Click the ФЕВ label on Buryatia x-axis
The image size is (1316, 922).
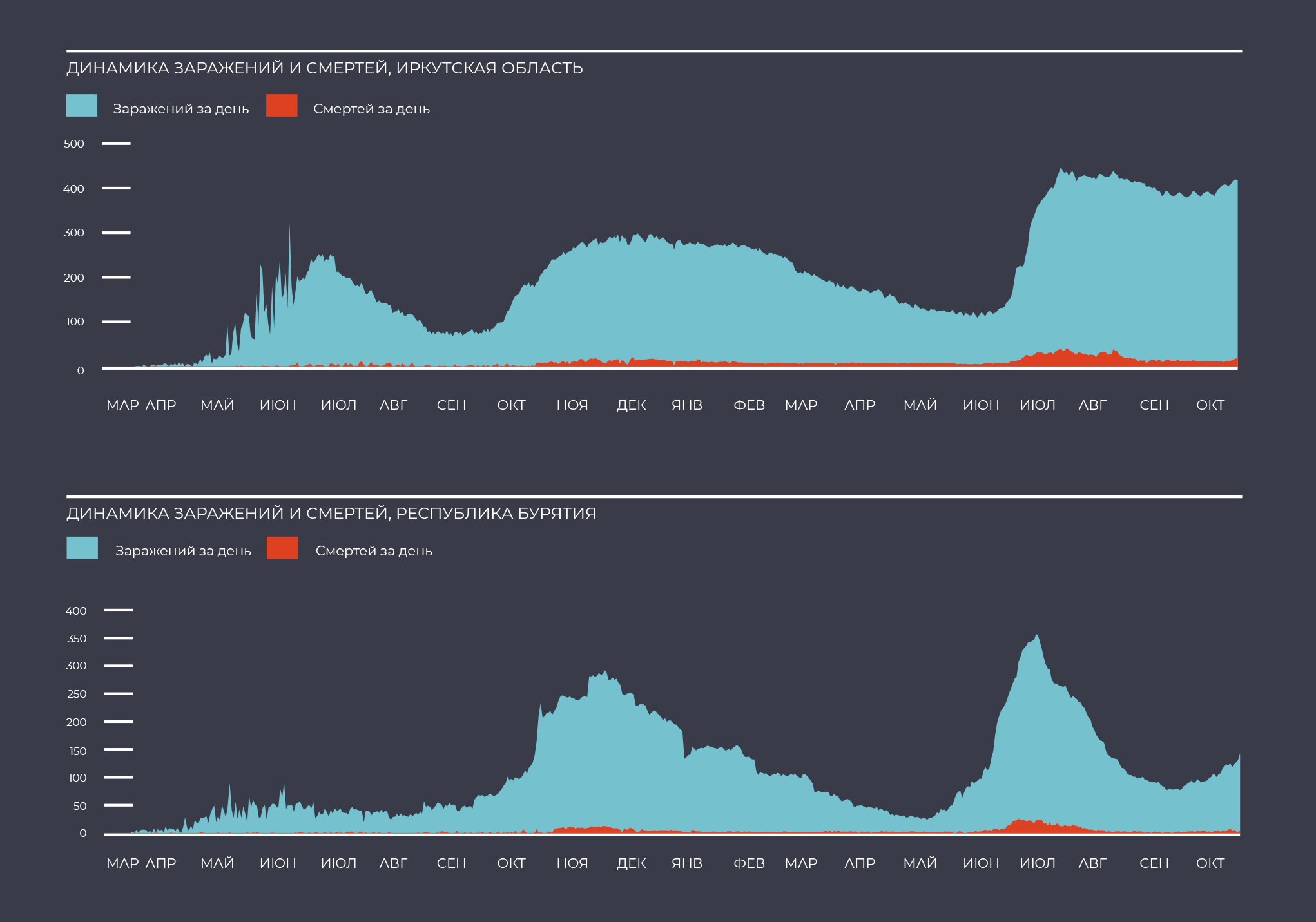click(749, 863)
